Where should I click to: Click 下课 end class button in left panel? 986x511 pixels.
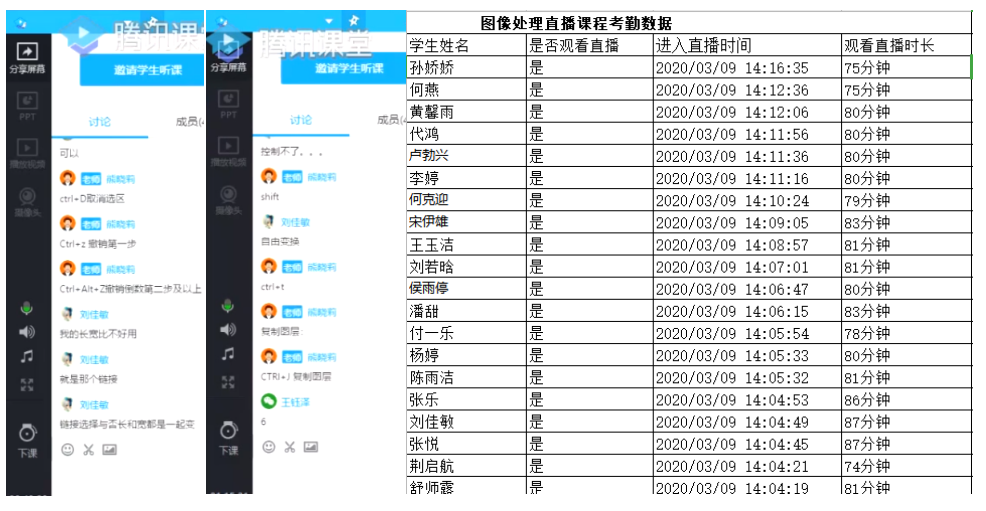pos(27,440)
